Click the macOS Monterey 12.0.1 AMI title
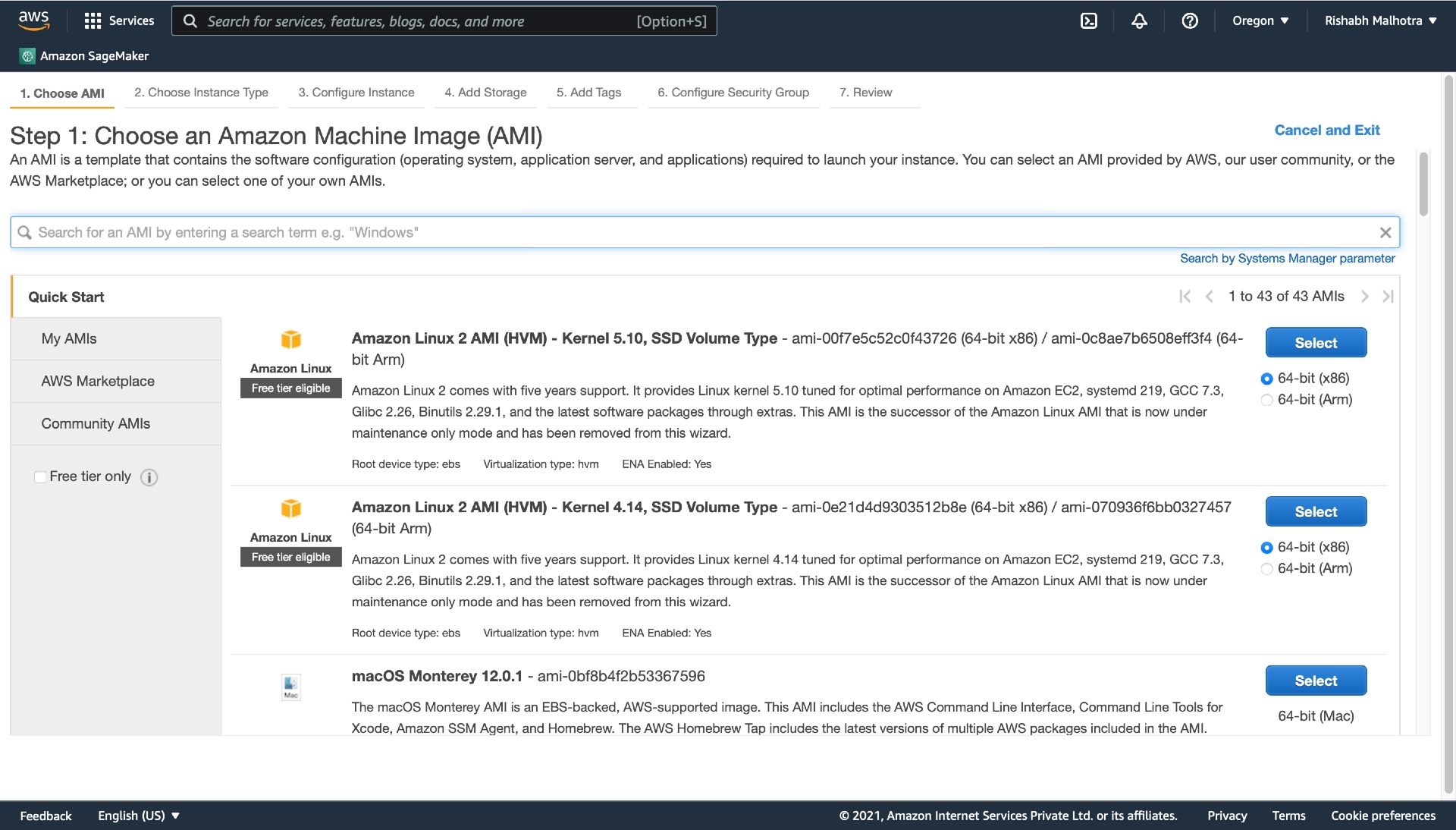 (x=437, y=677)
